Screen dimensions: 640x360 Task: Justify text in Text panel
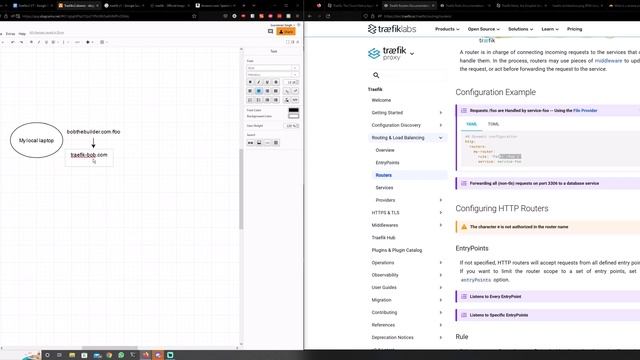click(x=276, y=91)
